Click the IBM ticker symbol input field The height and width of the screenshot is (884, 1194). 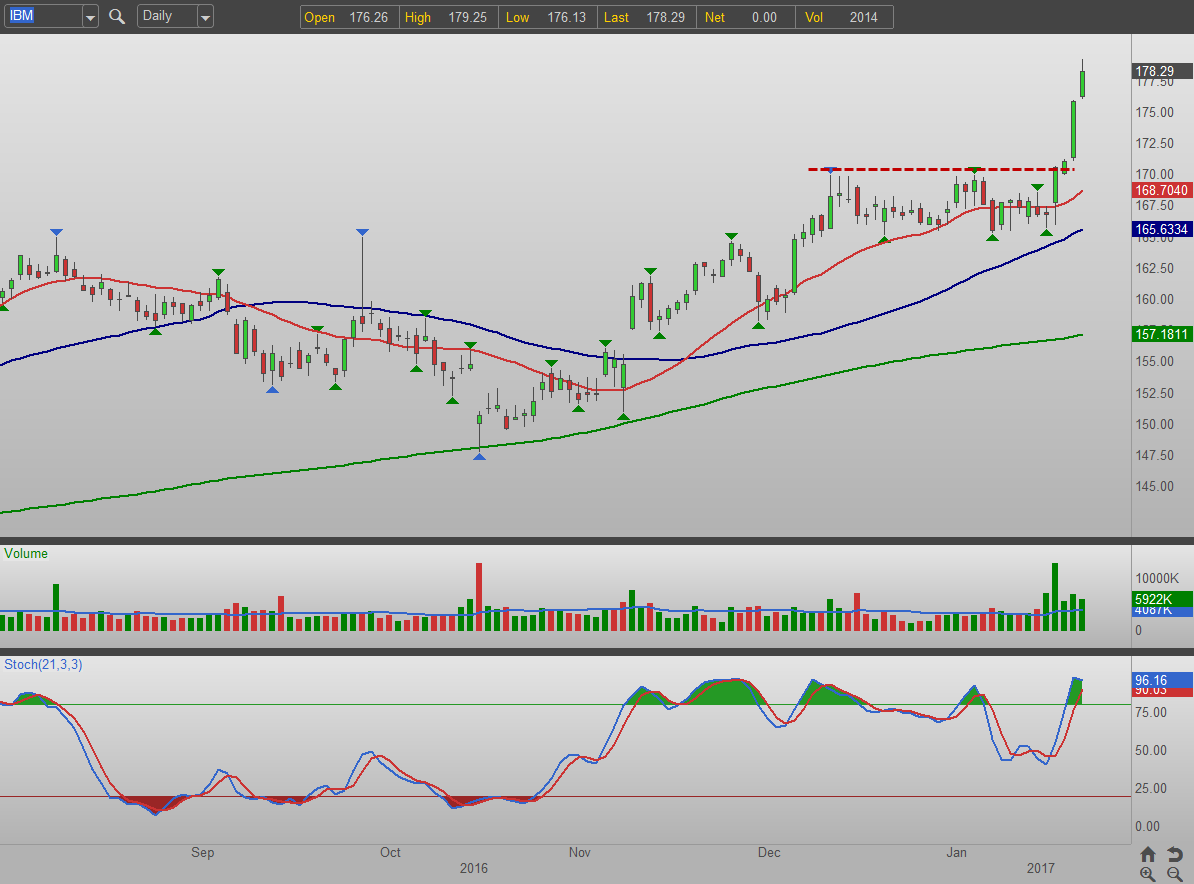tap(42, 17)
